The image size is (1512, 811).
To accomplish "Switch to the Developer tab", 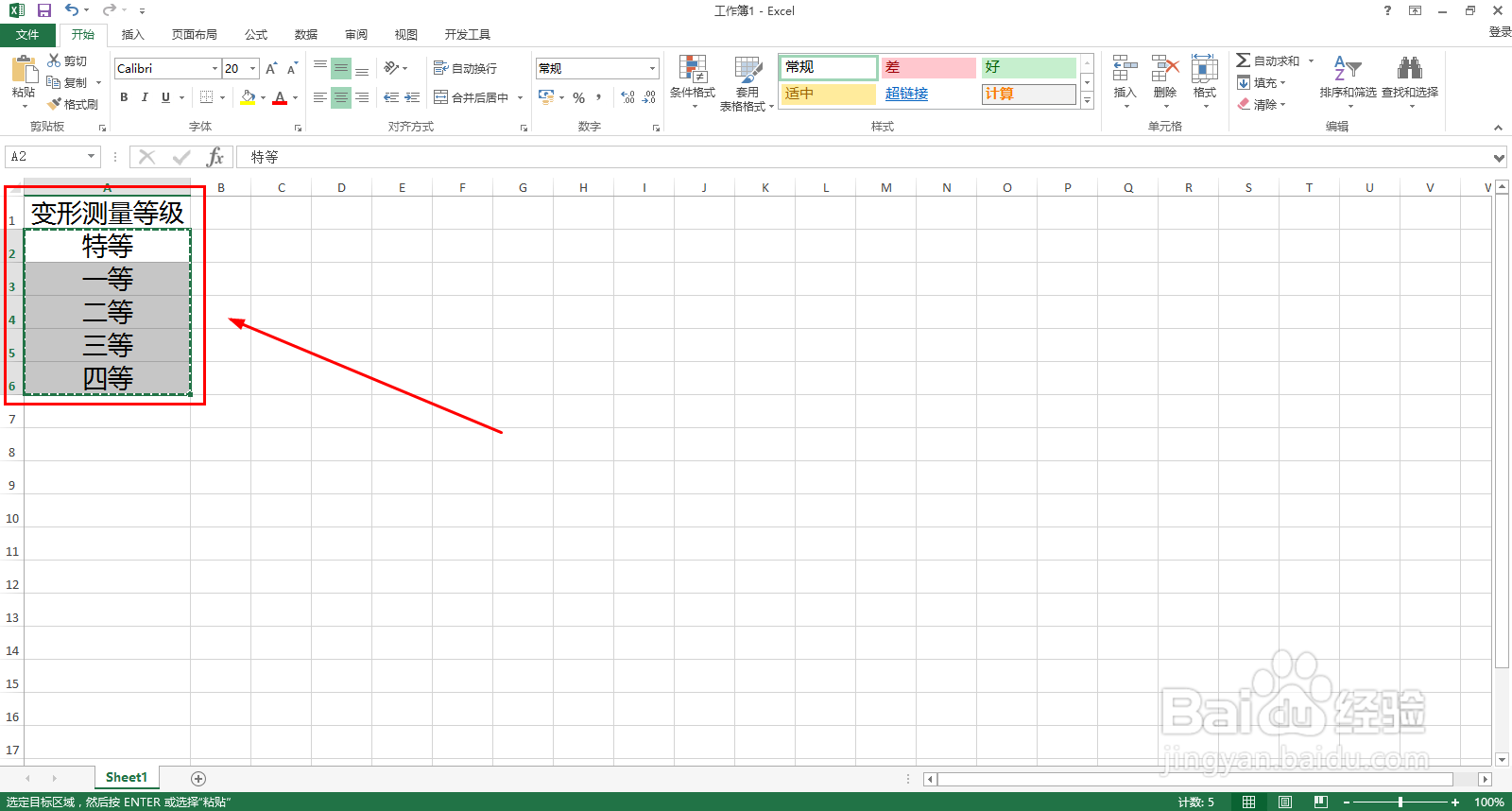I will [468, 35].
